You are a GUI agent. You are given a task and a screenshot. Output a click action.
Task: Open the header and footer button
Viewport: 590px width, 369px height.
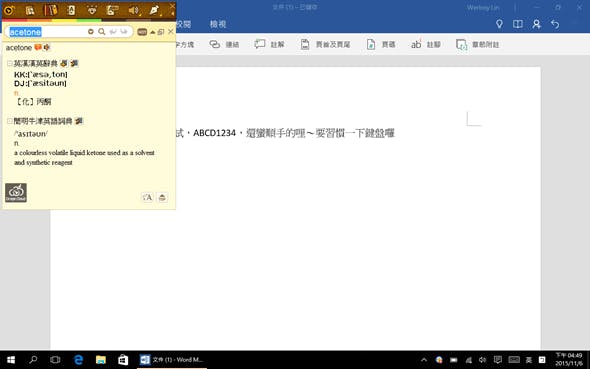325,44
